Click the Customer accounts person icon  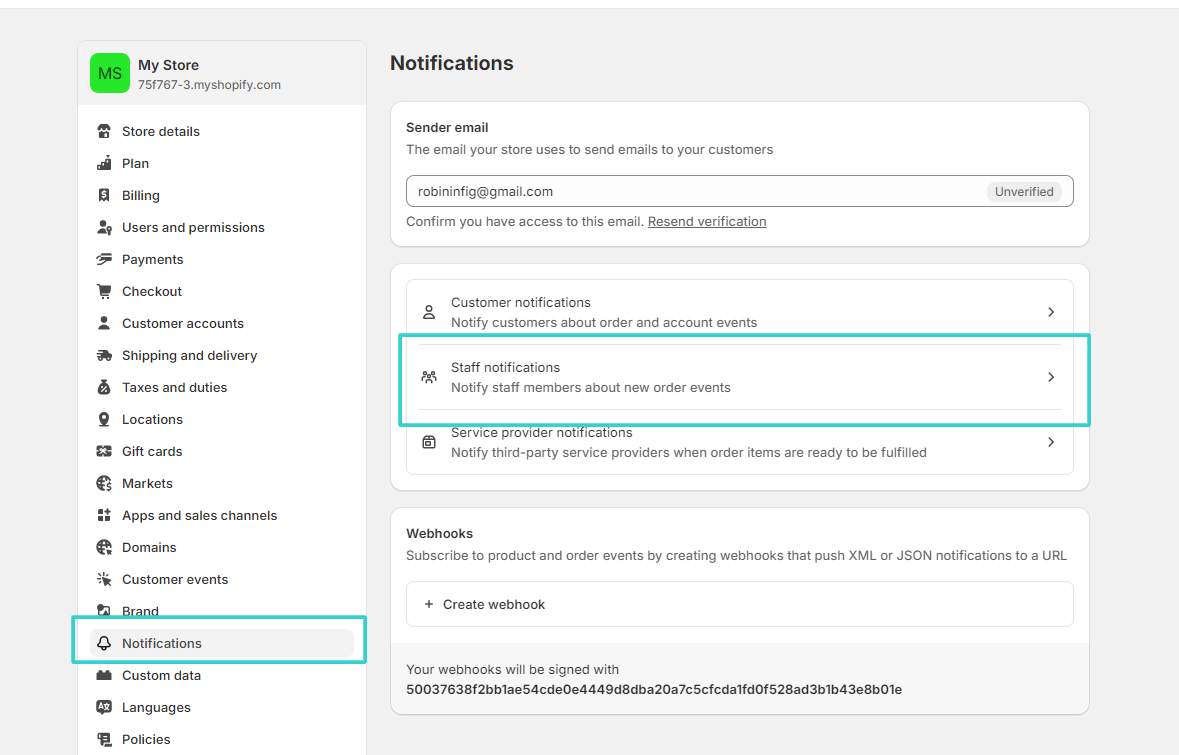[x=104, y=323]
